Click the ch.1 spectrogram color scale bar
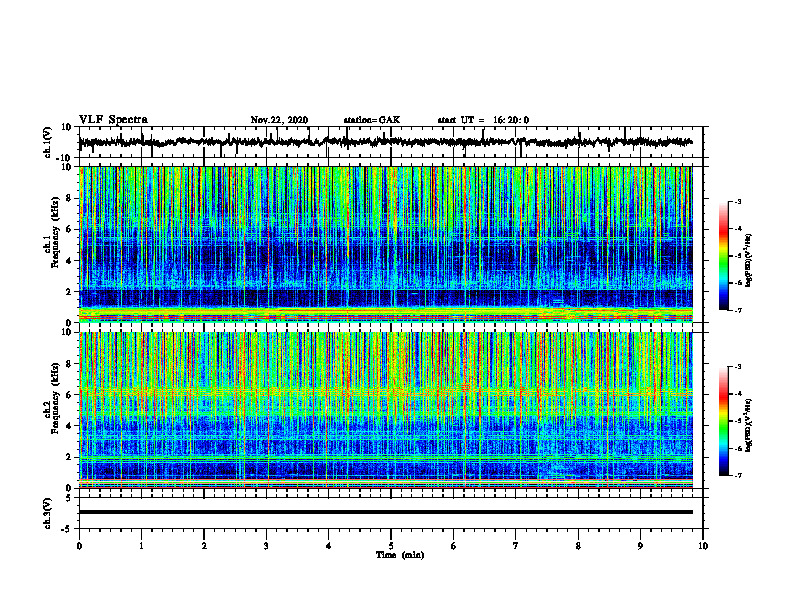Image resolution: width=792 pixels, height=612 pixels. [723, 256]
